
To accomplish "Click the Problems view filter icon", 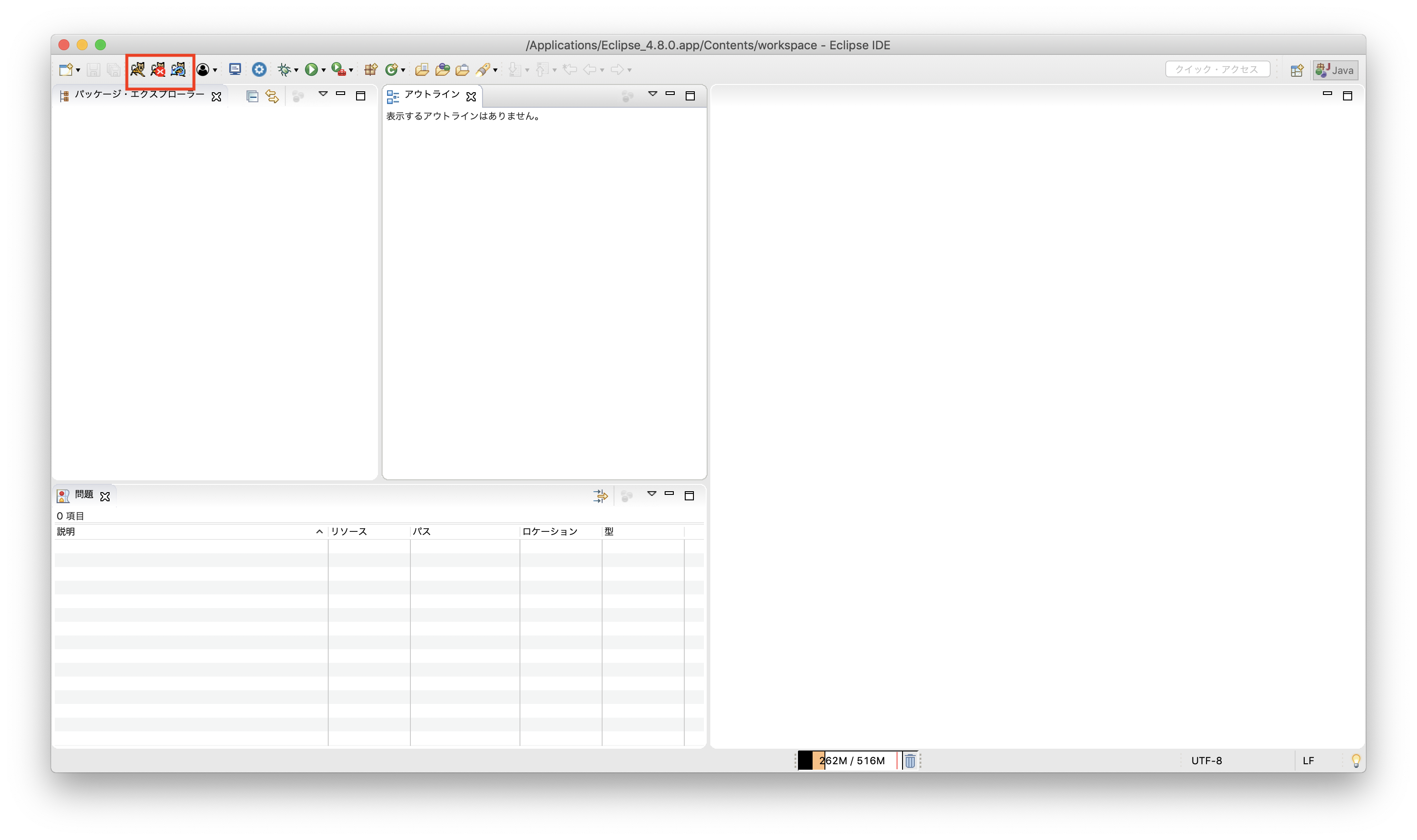I will coord(600,496).
